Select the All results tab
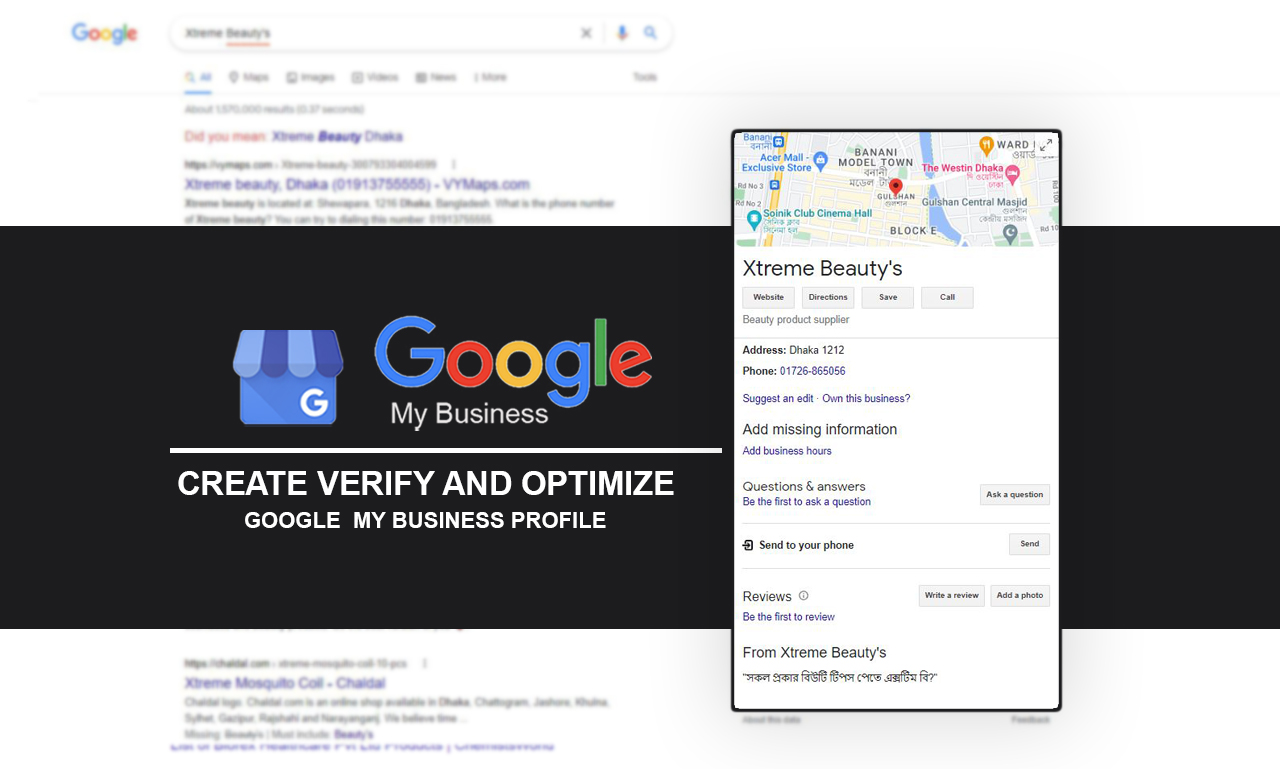 pos(198,77)
